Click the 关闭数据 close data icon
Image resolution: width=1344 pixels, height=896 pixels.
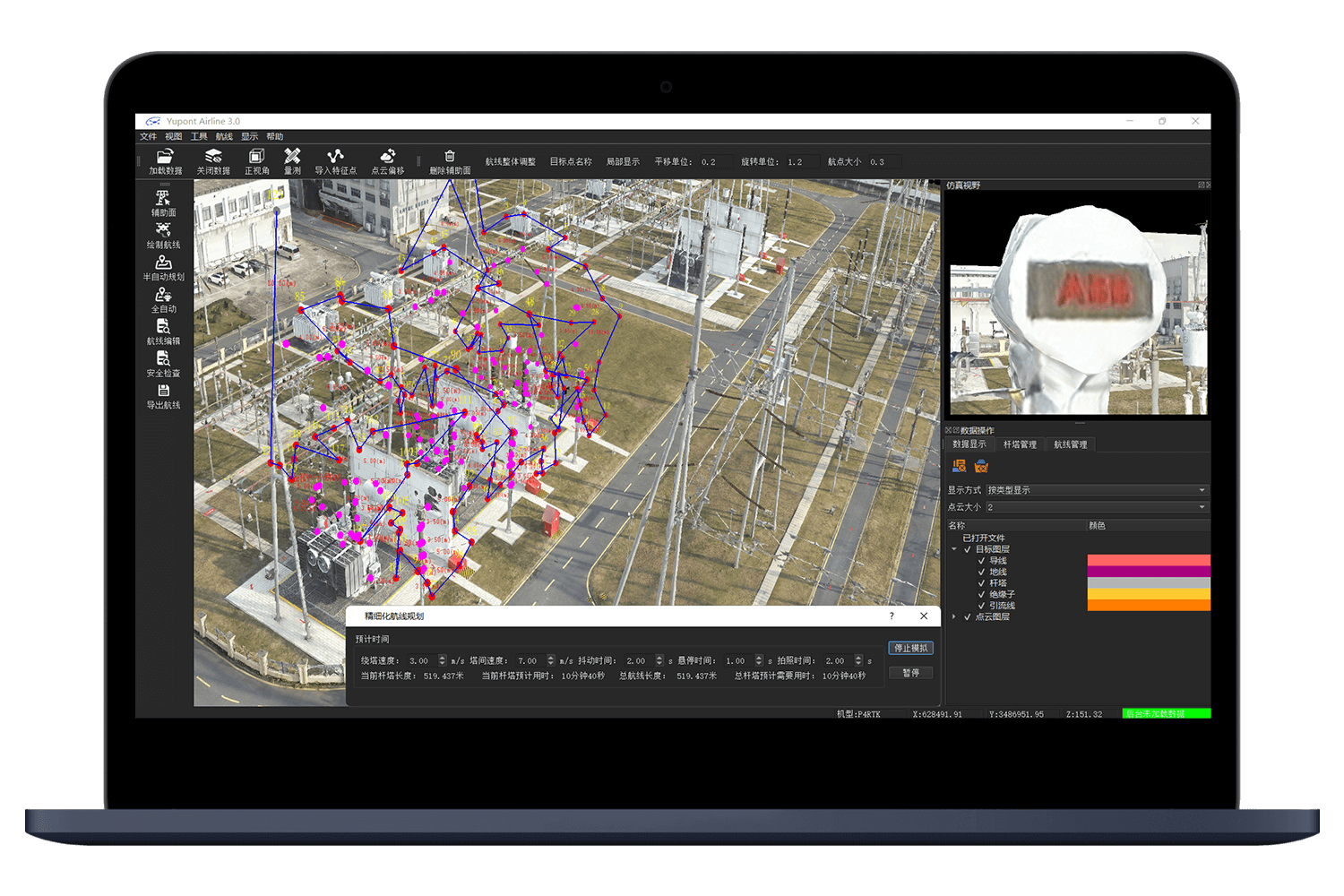tap(213, 157)
